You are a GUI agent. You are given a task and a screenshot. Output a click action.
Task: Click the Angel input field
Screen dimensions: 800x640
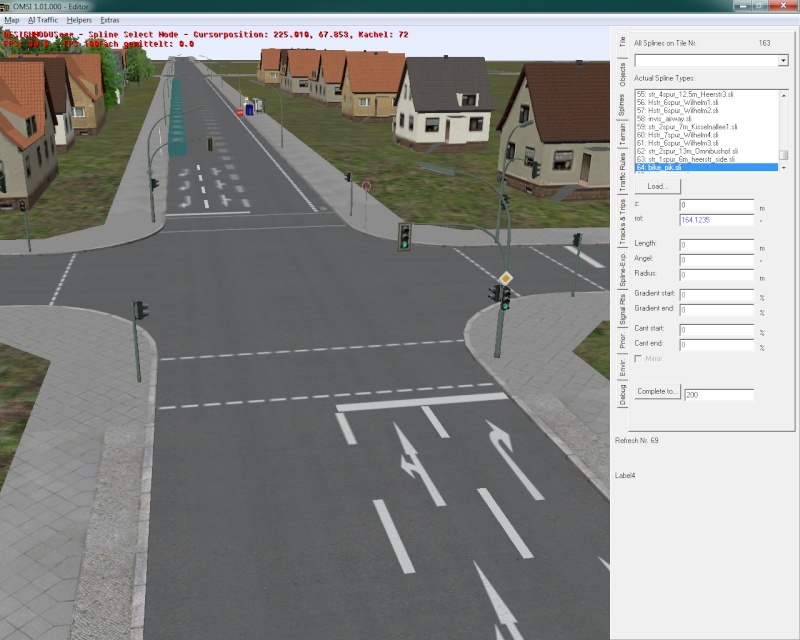point(716,260)
